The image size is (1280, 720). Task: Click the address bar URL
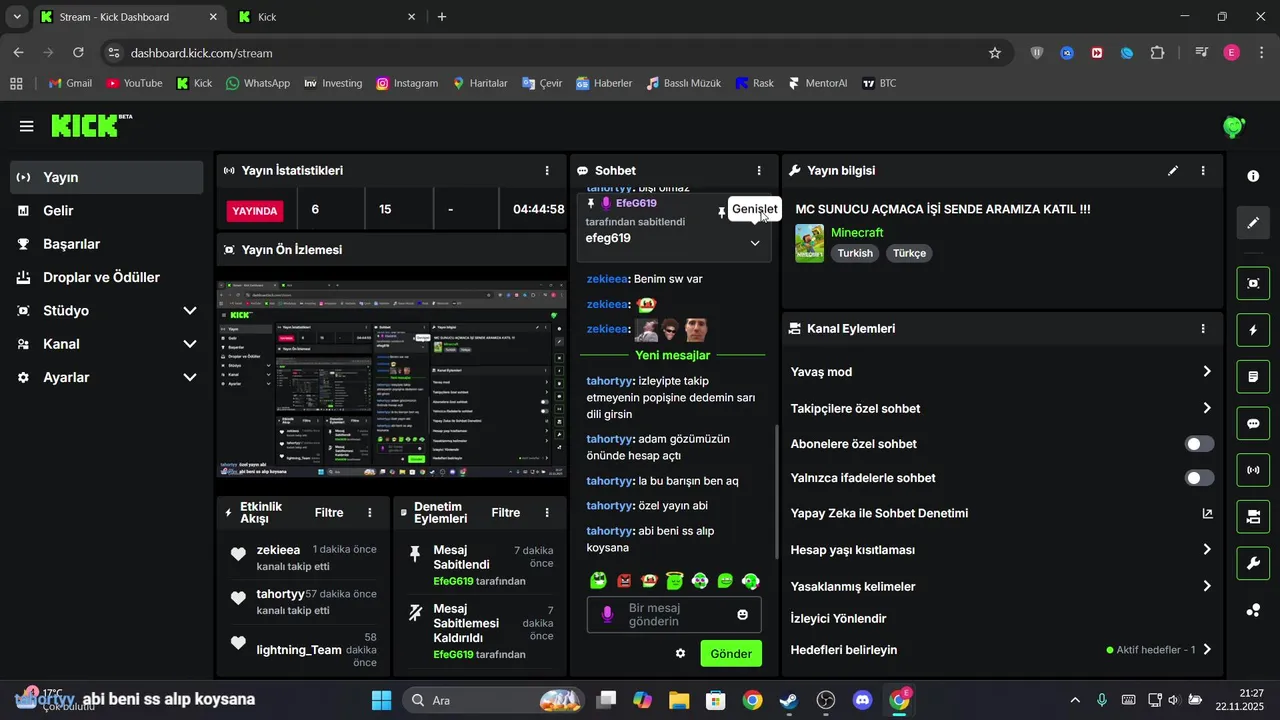point(201,53)
